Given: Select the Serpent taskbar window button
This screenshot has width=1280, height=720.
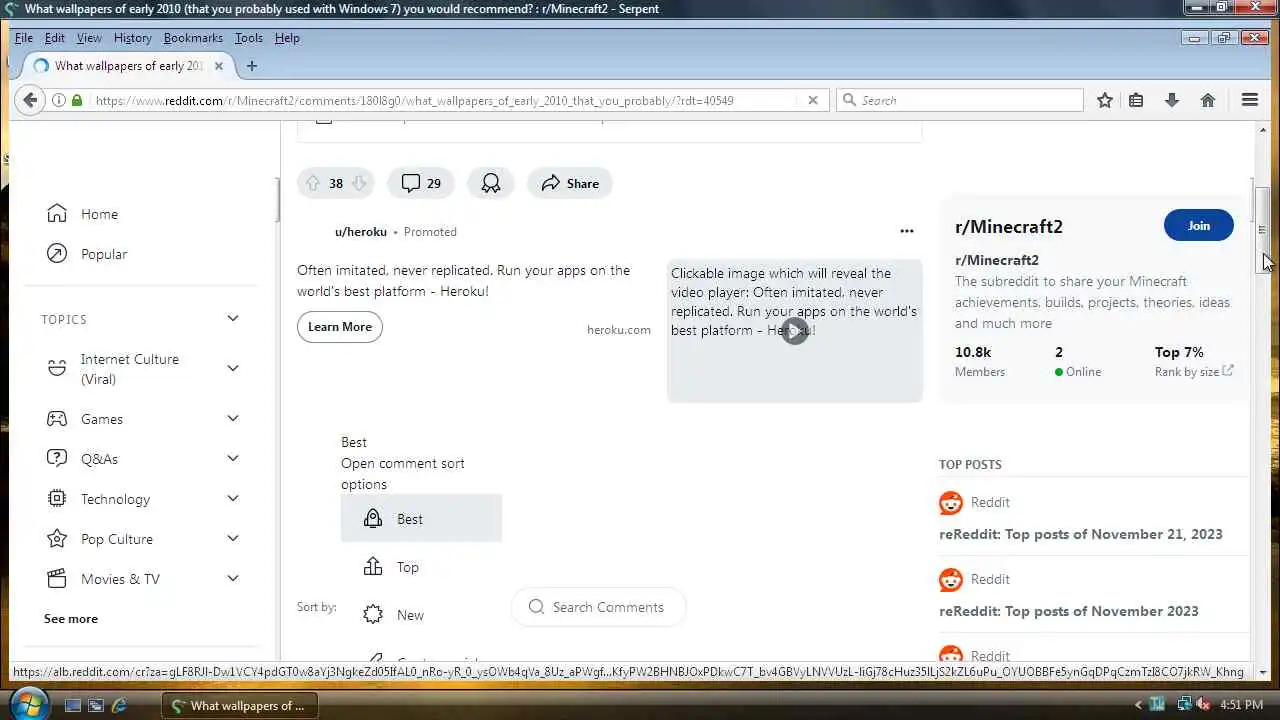Looking at the screenshot, I should [238, 705].
